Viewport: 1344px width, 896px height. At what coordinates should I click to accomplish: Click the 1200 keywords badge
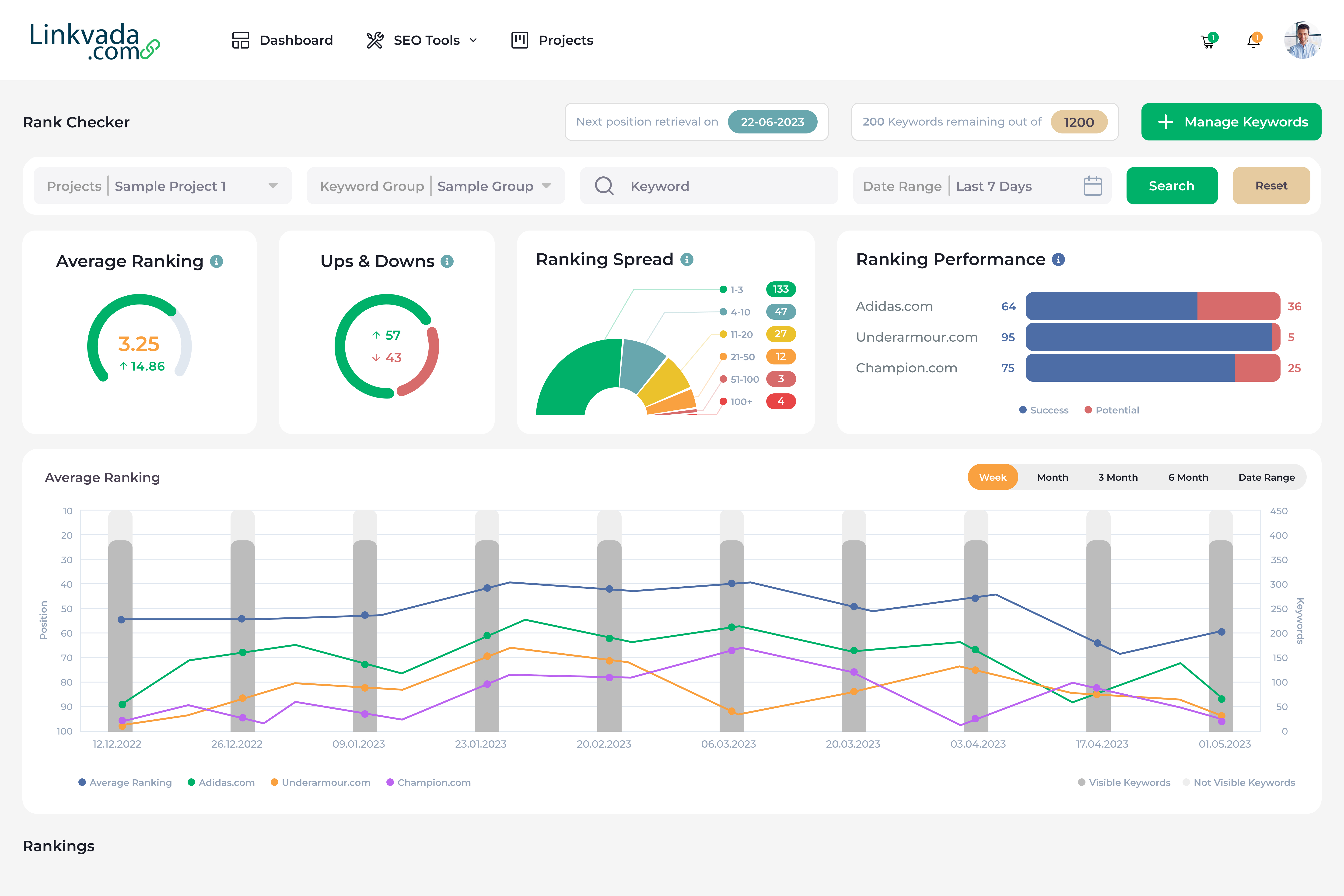pos(1079,122)
